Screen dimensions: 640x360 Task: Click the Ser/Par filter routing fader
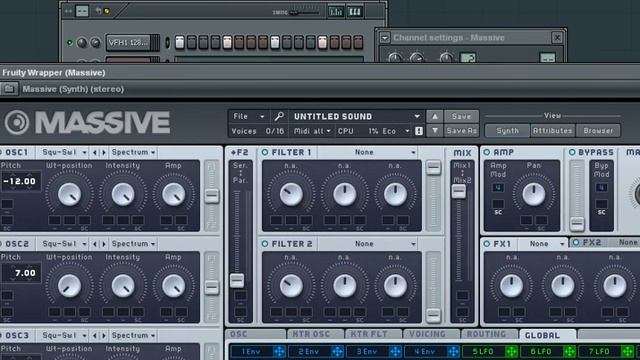click(237, 280)
